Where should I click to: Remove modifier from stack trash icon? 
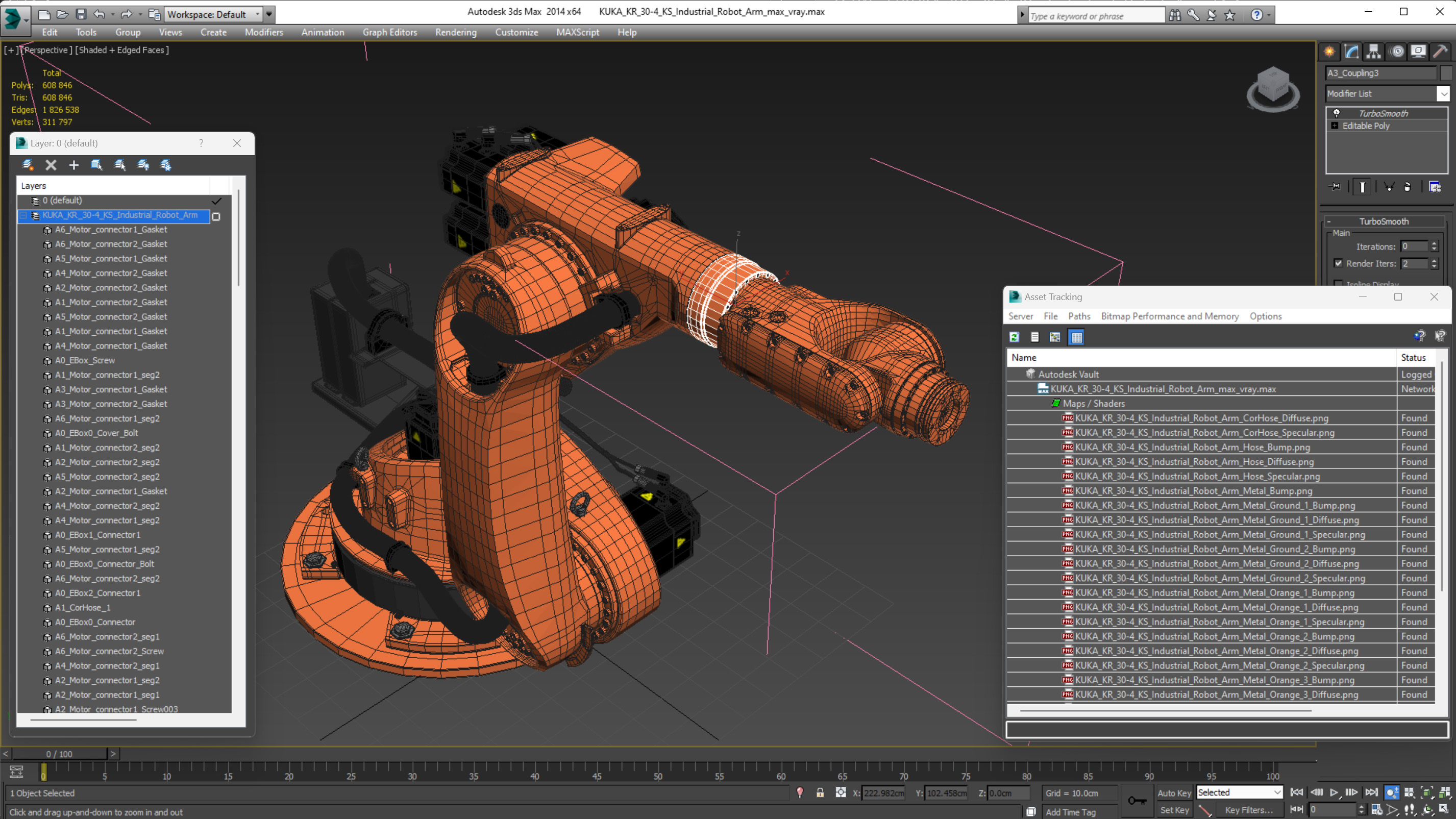(1408, 187)
